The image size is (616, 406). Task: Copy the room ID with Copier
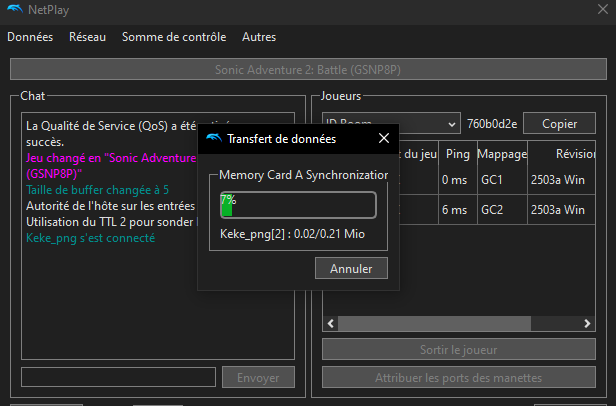coord(559,124)
